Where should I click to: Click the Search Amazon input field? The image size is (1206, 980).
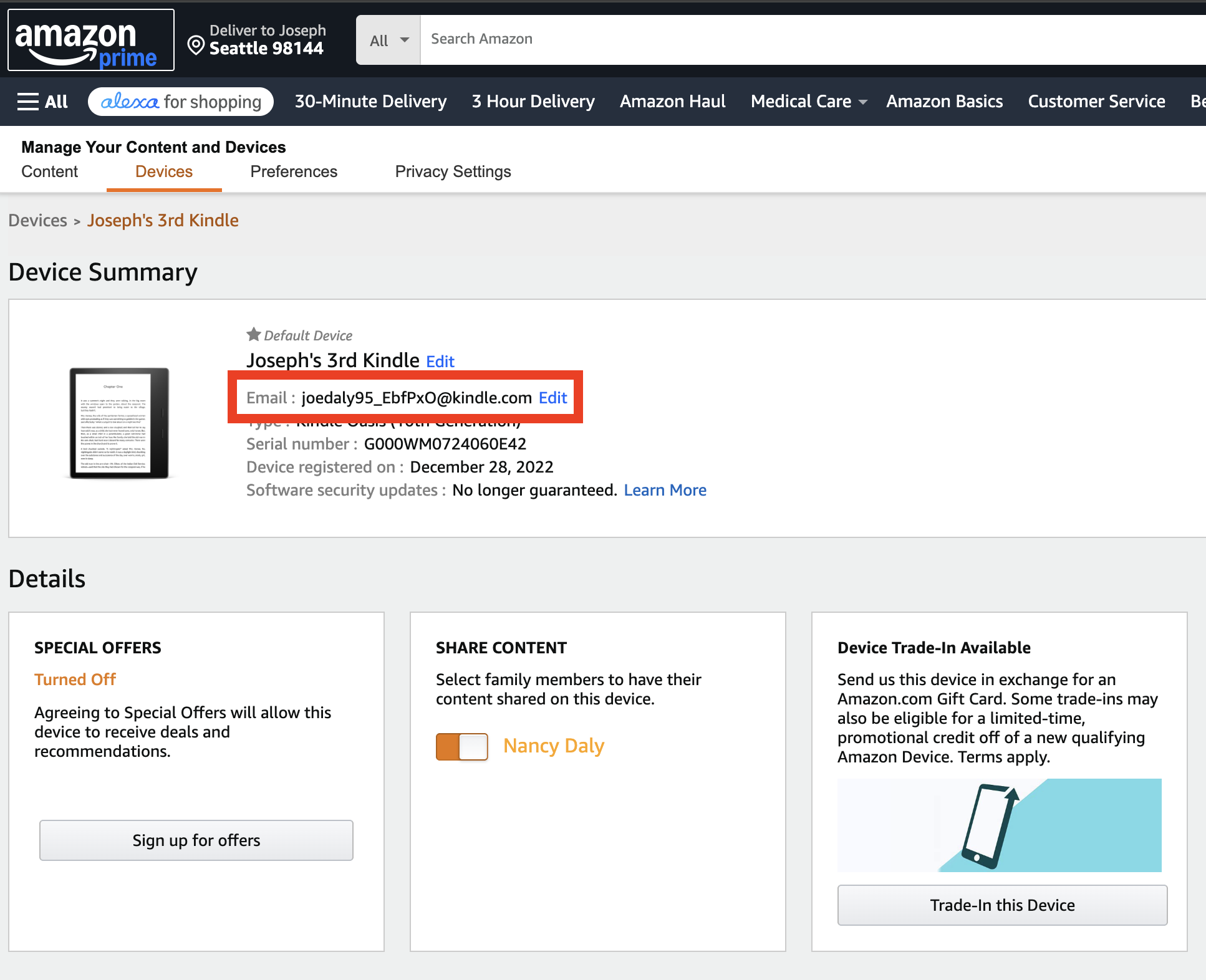[x=813, y=40]
